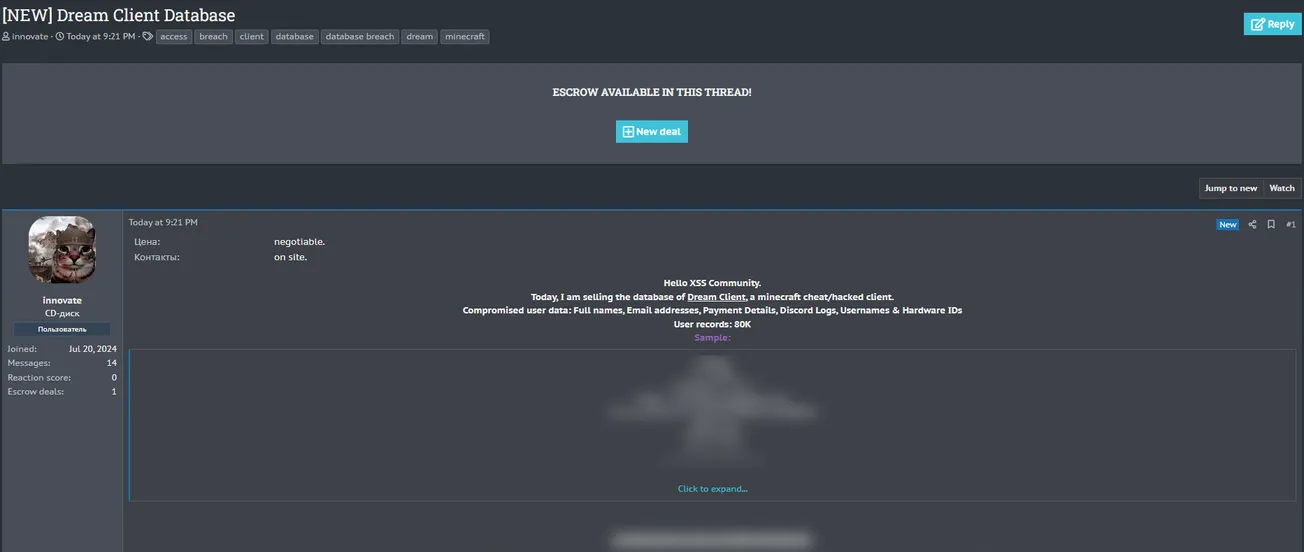This screenshot has width=1304, height=552.
Task: Click the Reply button at top right
Action: coord(1272,24)
